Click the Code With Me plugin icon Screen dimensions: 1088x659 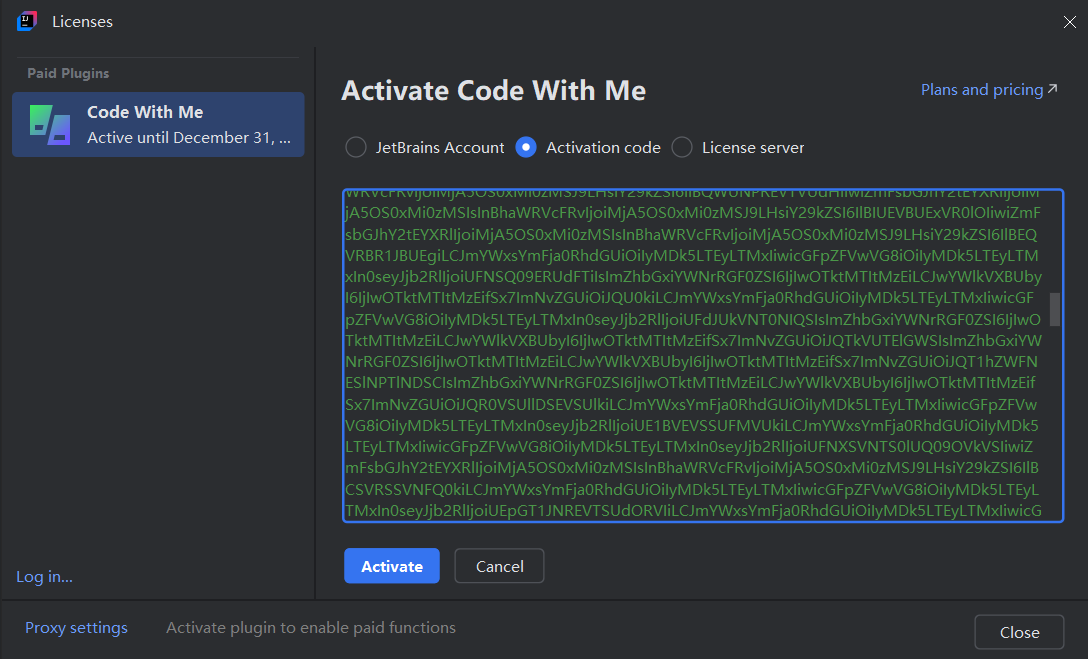[x=49, y=124]
